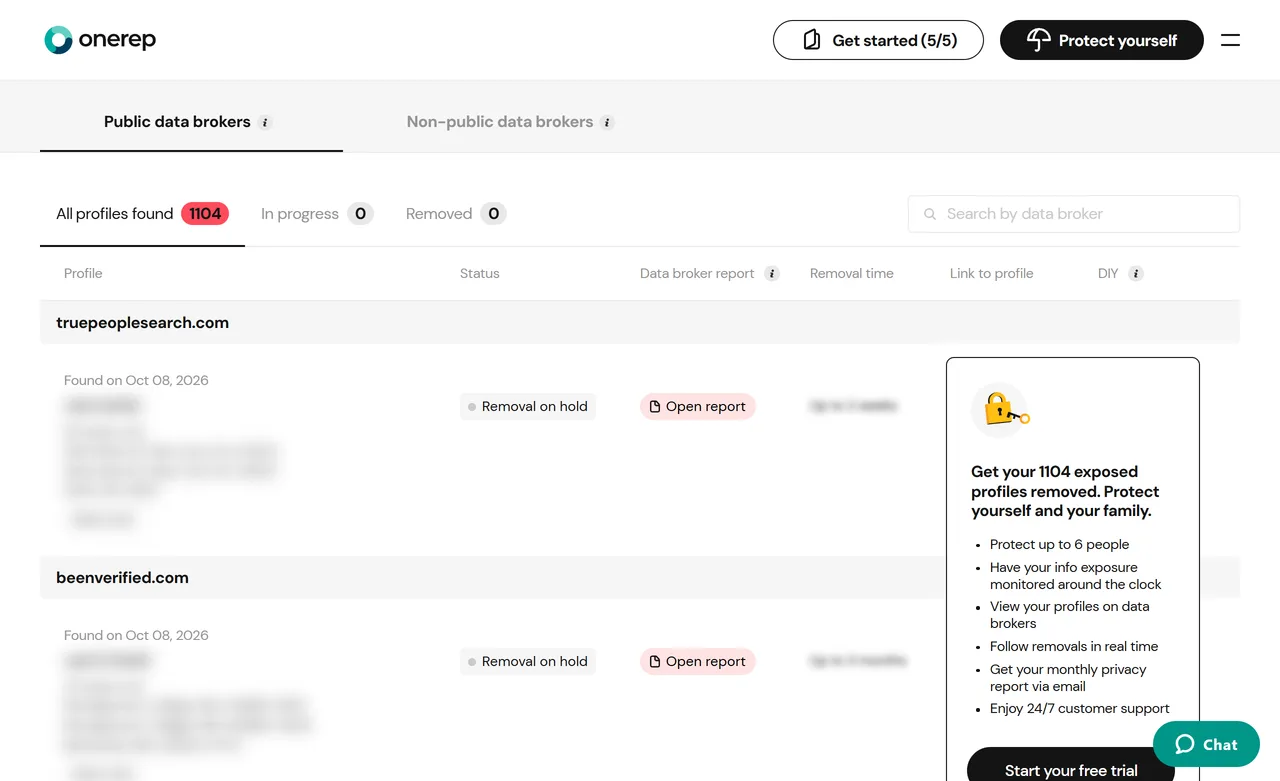
Task: Click info icon beside DIY column
Action: coord(1136,273)
